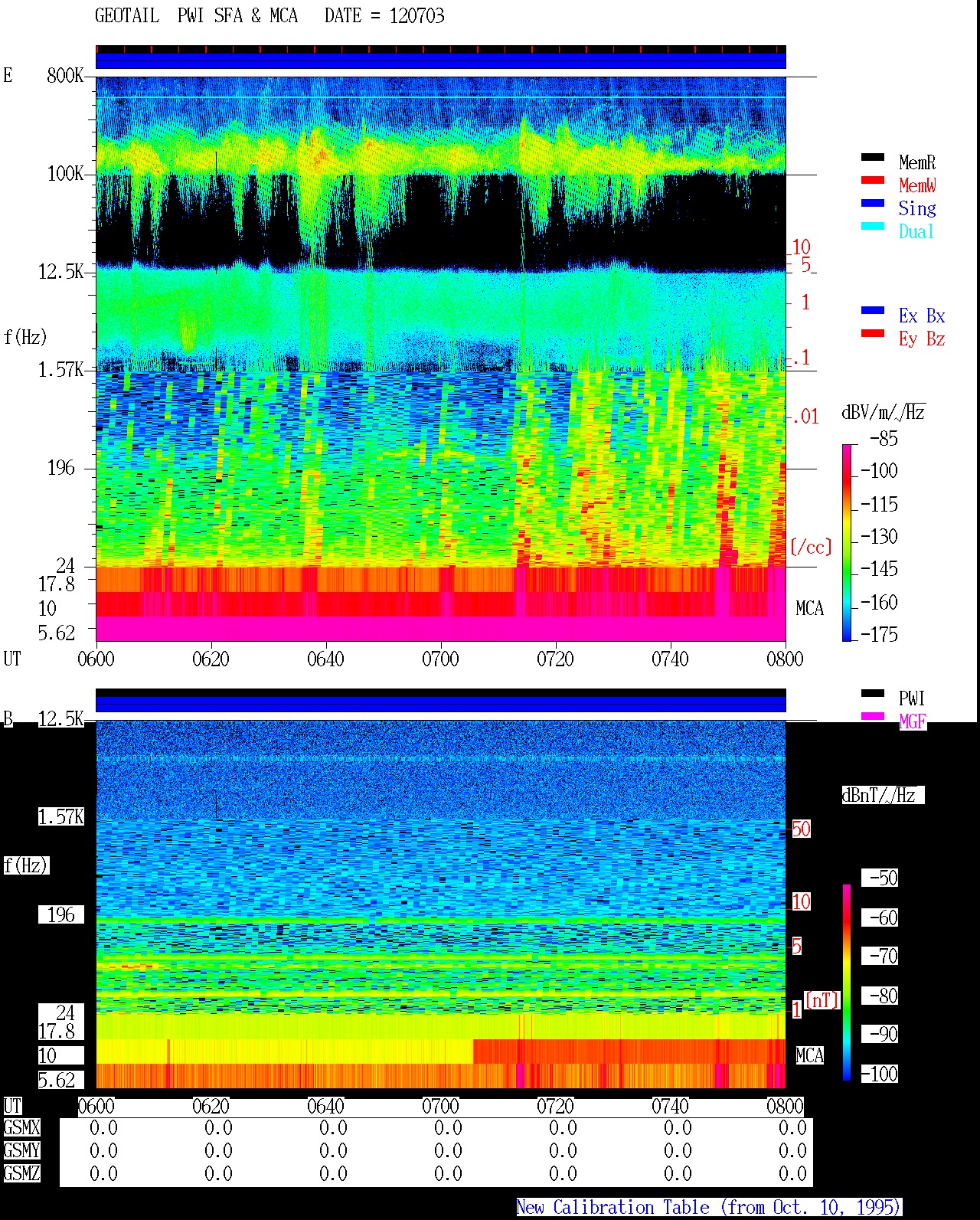Click the dBV/m/√Hz unit label
This screenshot has width=980, height=1220.
[884, 412]
